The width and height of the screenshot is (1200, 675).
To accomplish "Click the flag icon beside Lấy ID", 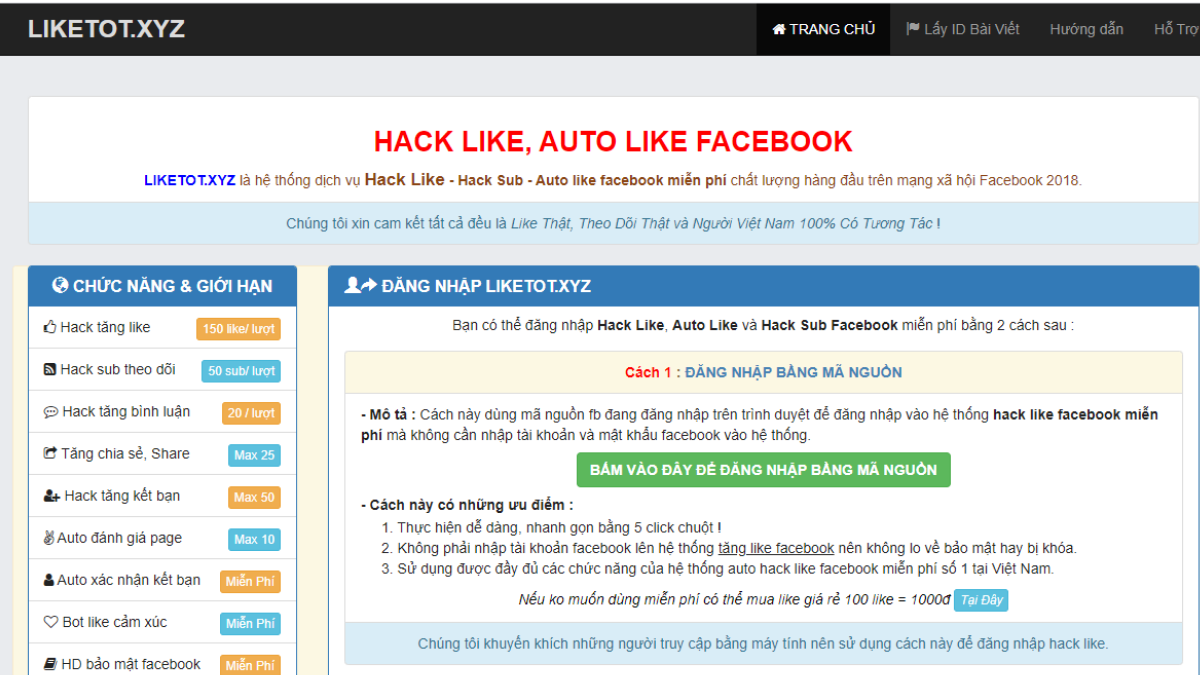I will (912, 29).
